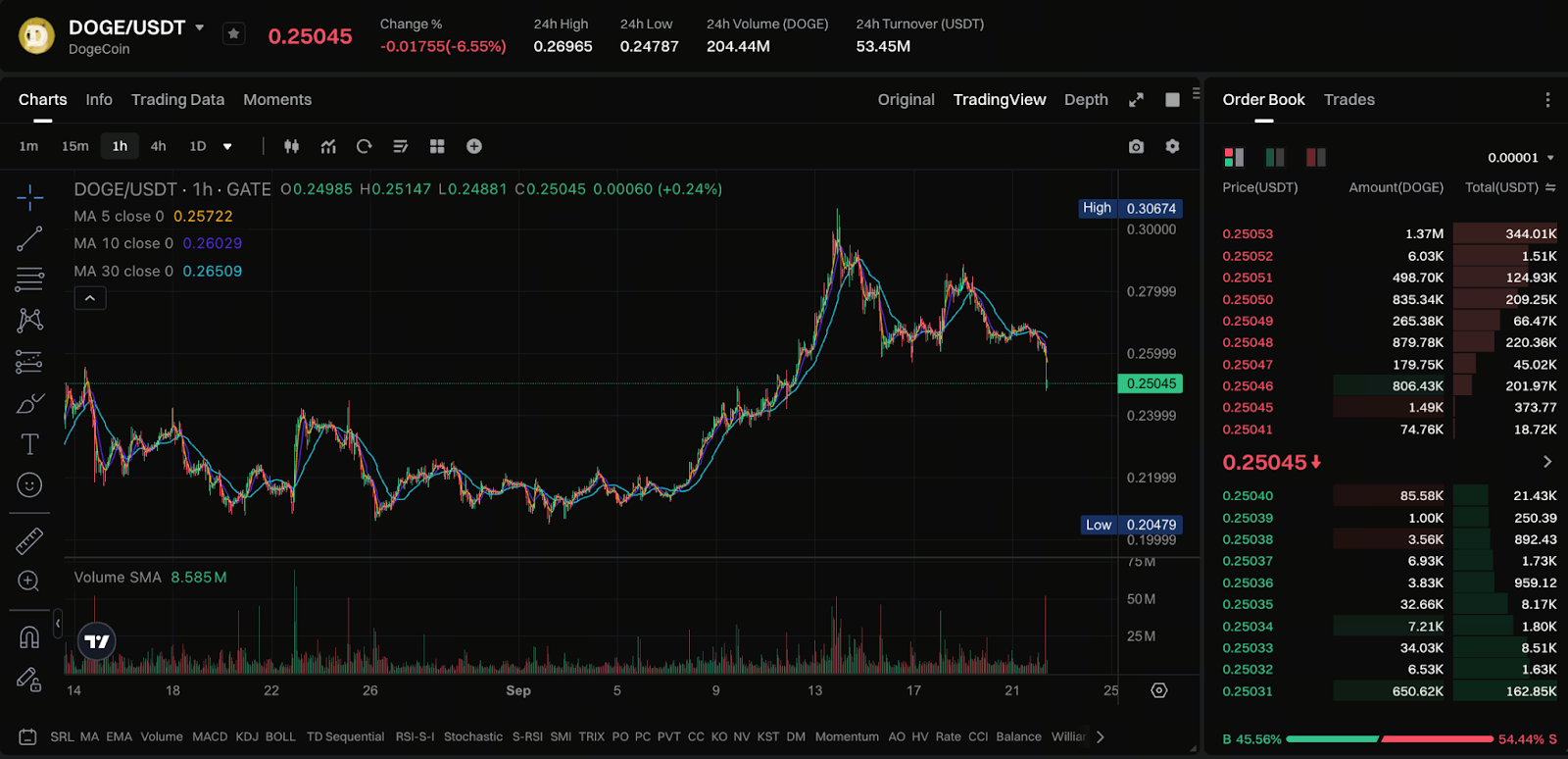Switch to the Trades tab
The image size is (1568, 759).
(1349, 100)
